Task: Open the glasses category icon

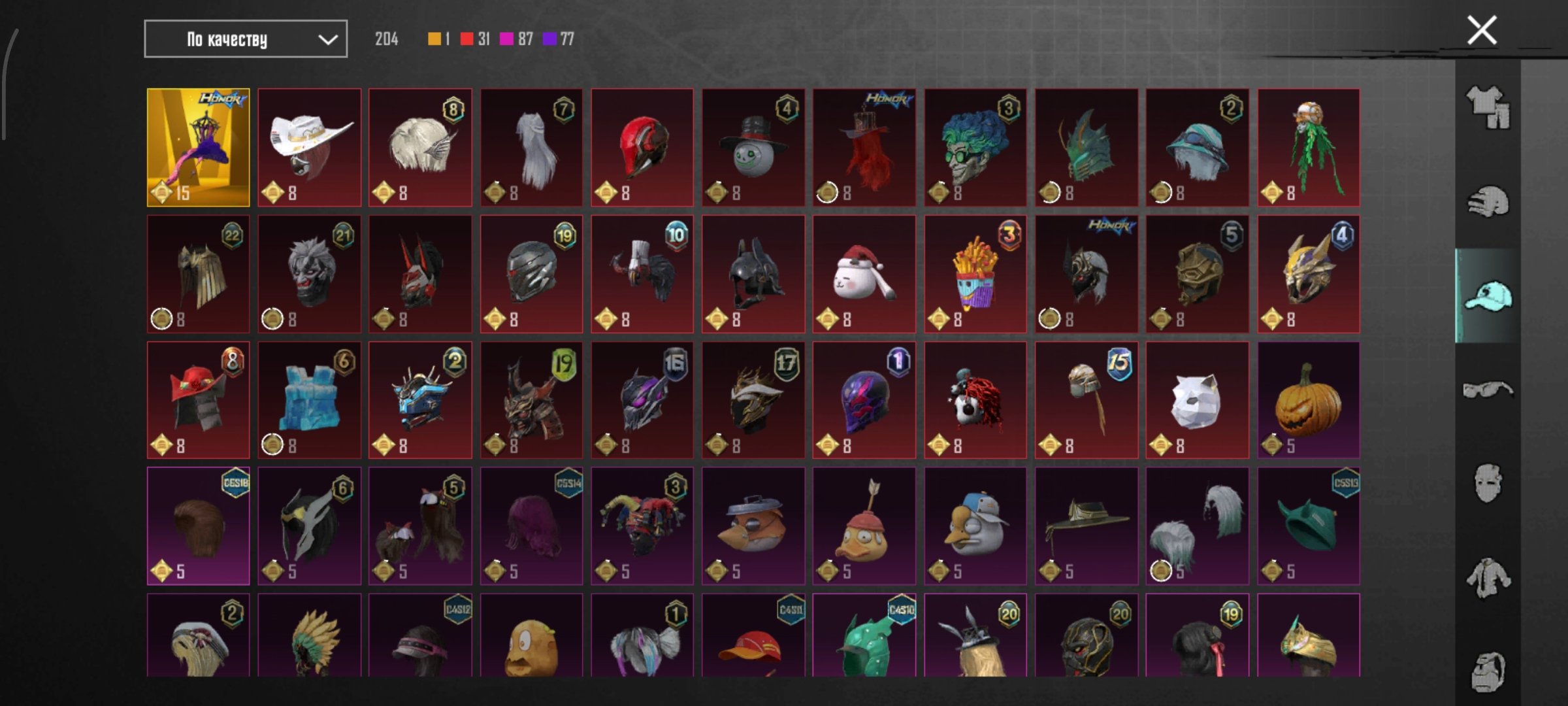Action: pos(1488,390)
